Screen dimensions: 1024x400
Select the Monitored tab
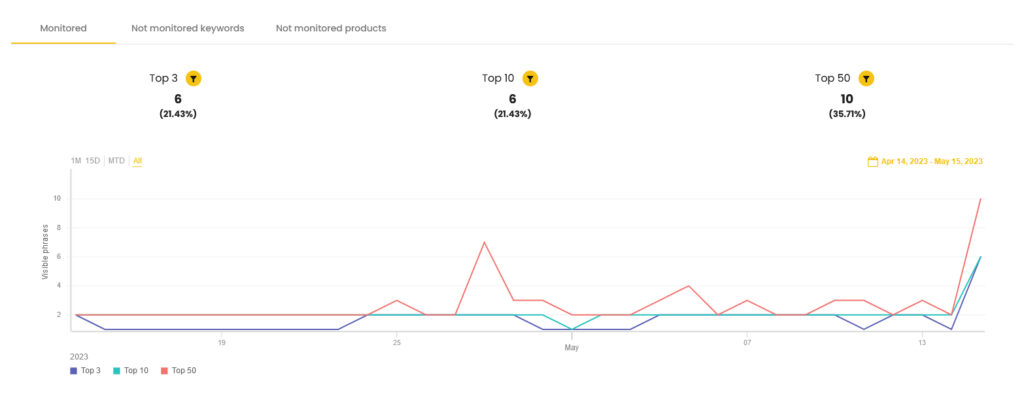click(63, 29)
